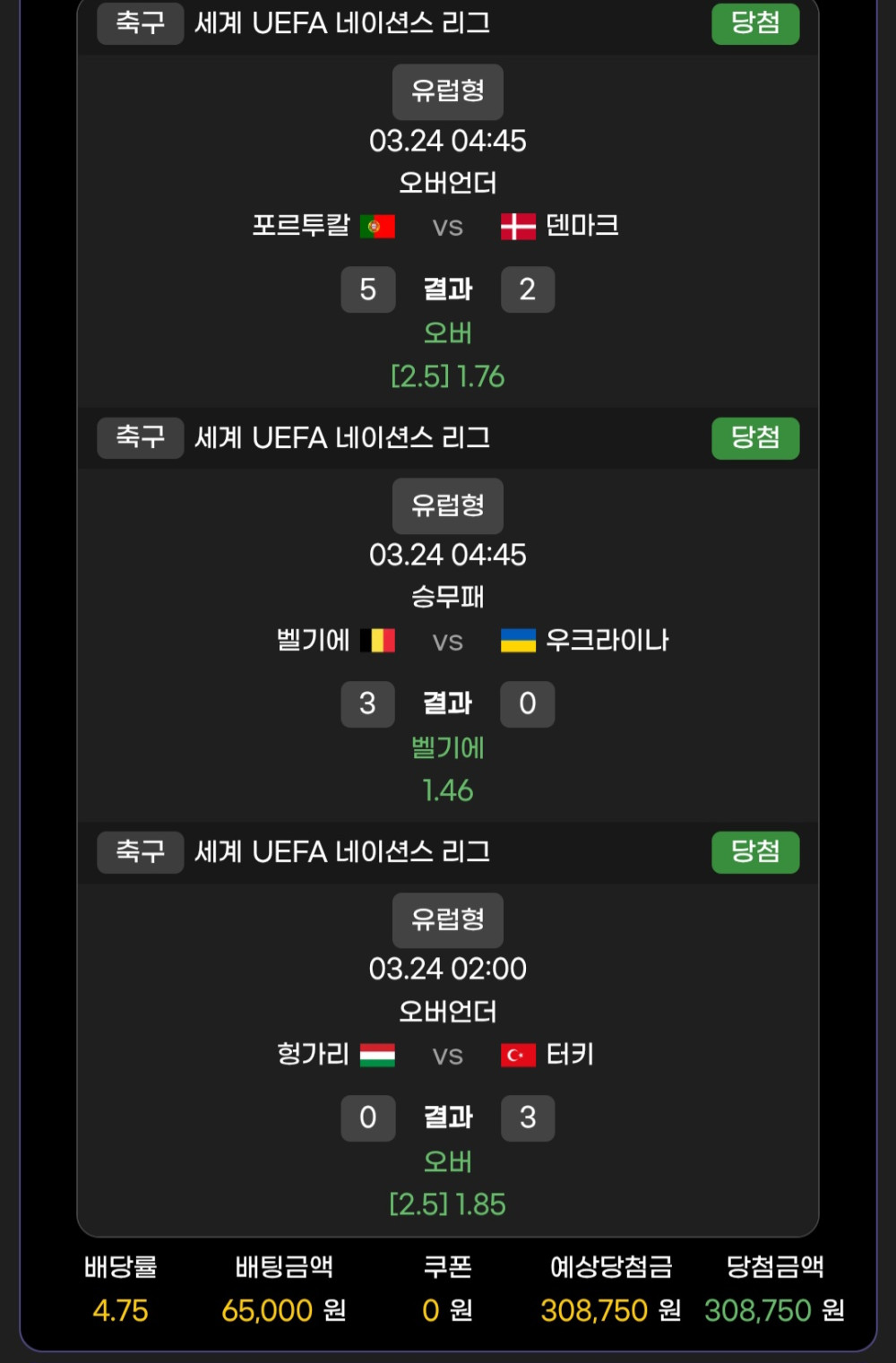The image size is (896, 1363).
Task: Click the Denmark flag icon
Action: click(518, 227)
